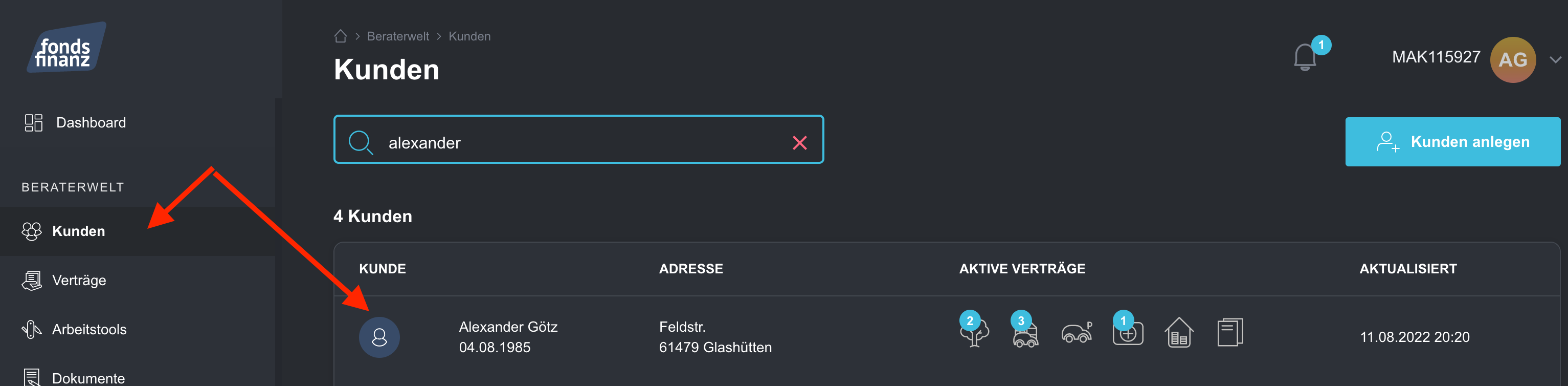
Task: Select Kunden in the sidebar
Action: (79, 231)
